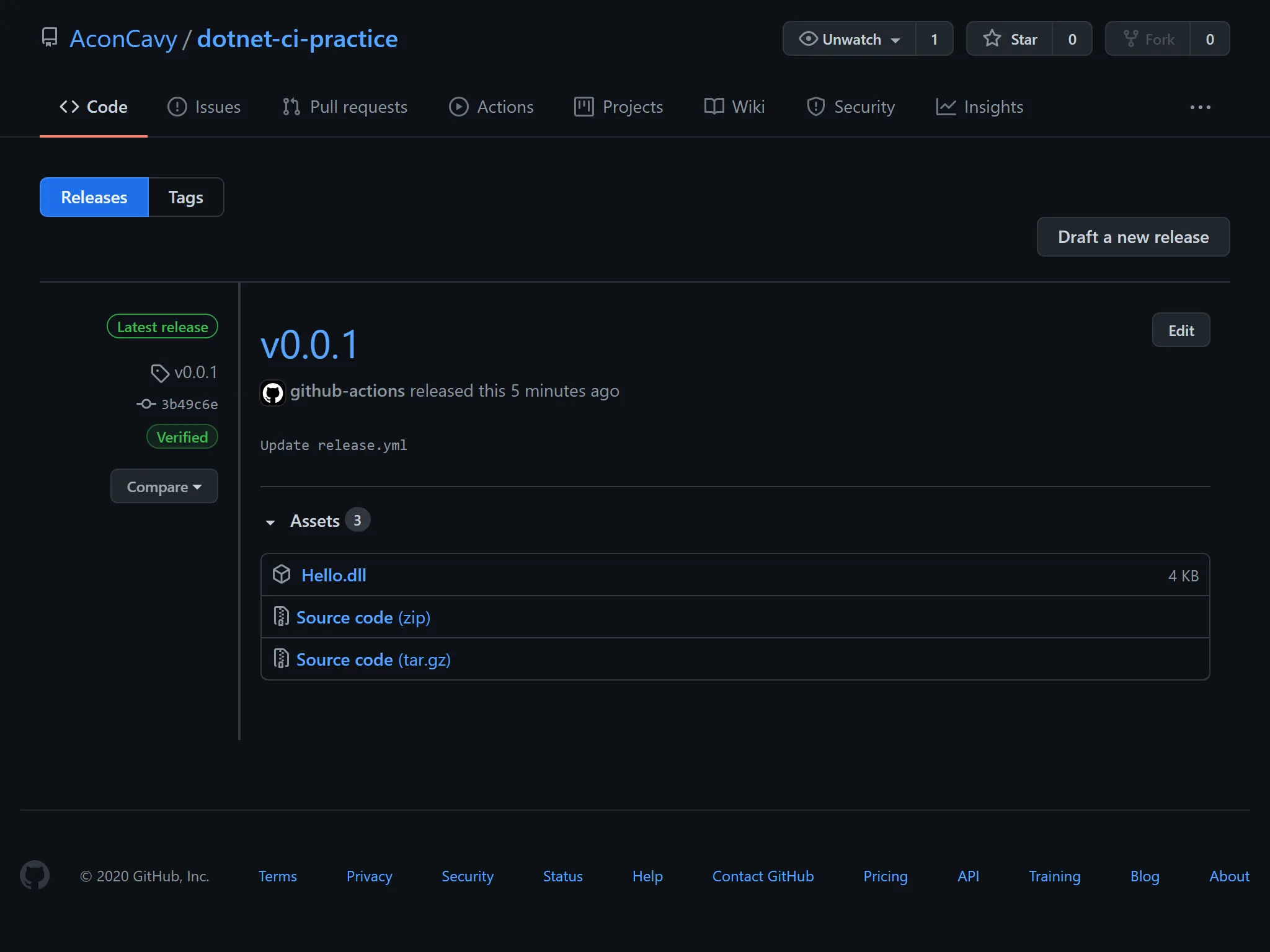The width and height of the screenshot is (1270, 952).
Task: Go to the Pull requests tab
Action: [345, 107]
